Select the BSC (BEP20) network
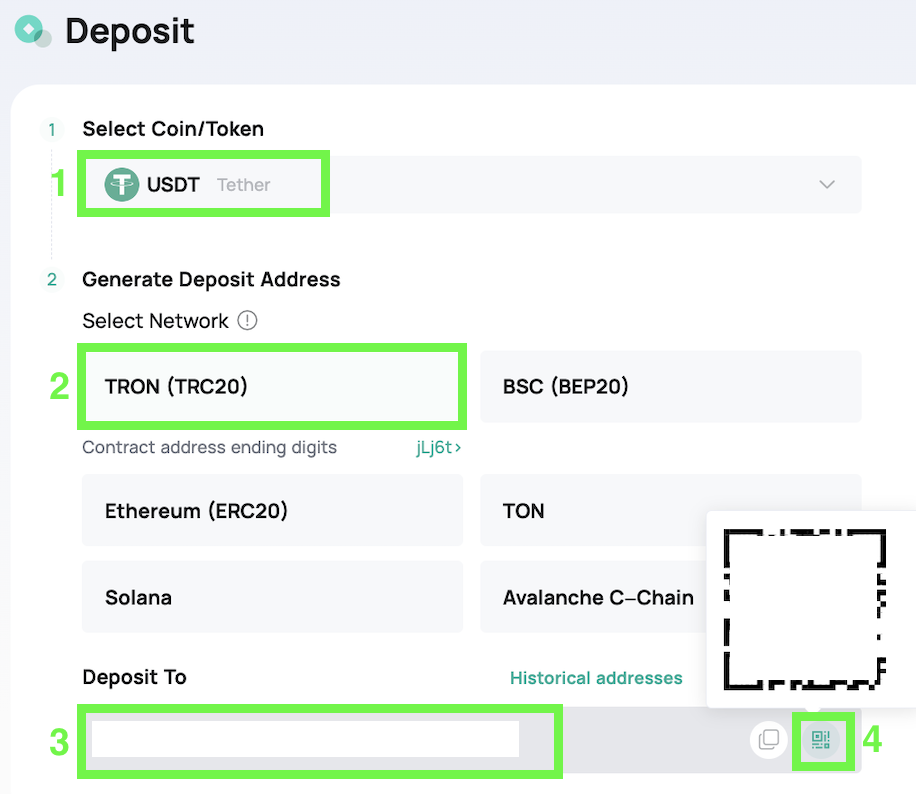Screen dimensions: 916x794 click(x=671, y=386)
